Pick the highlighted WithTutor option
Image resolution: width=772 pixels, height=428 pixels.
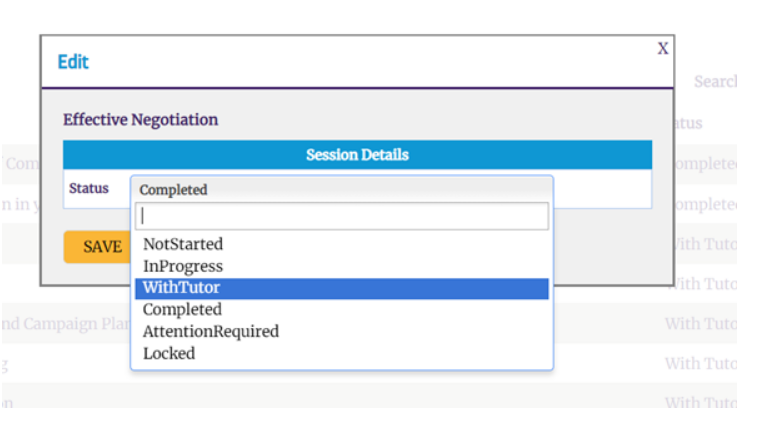pos(182,288)
